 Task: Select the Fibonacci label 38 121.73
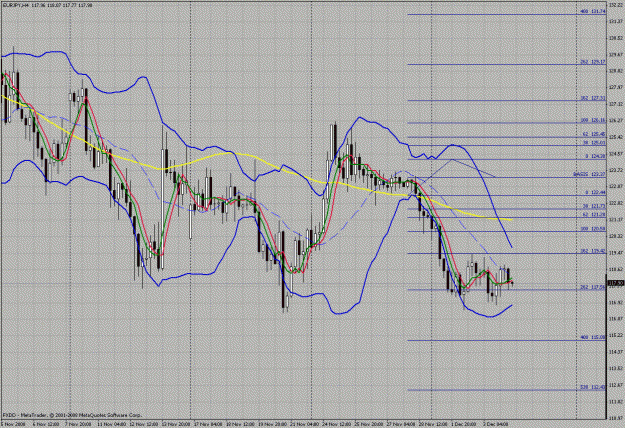(594, 206)
